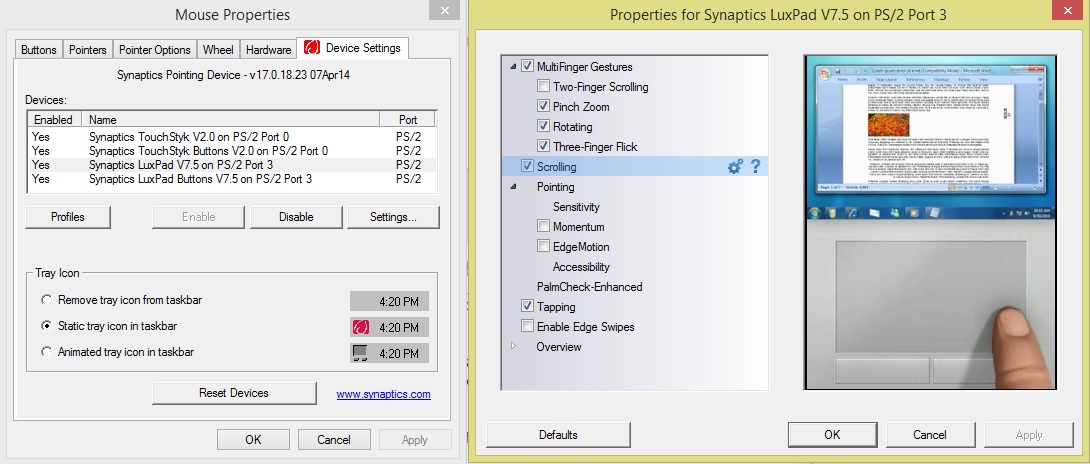
Task: Select the Device Settings tab
Action: 353,48
